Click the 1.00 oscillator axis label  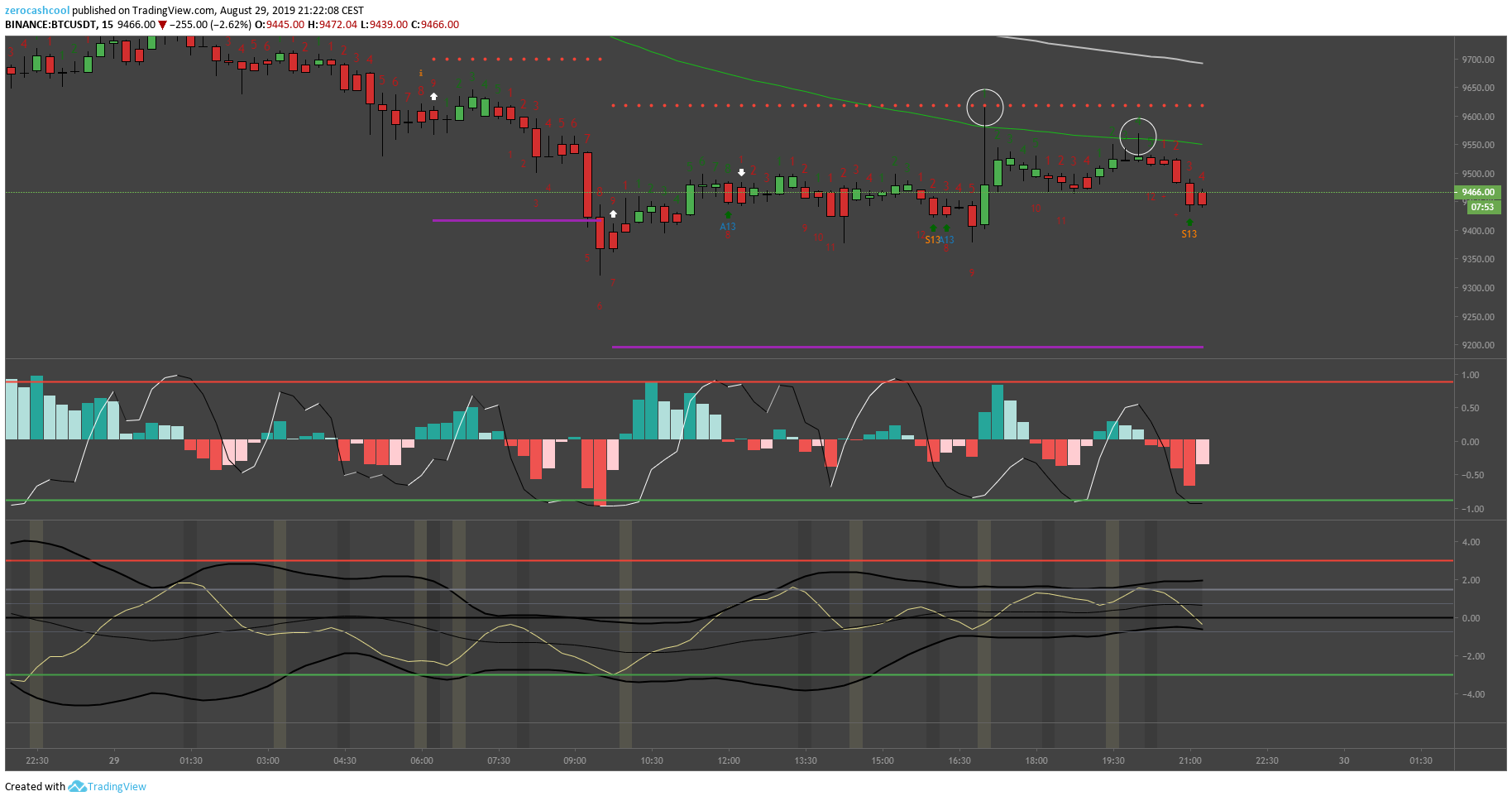point(1471,375)
